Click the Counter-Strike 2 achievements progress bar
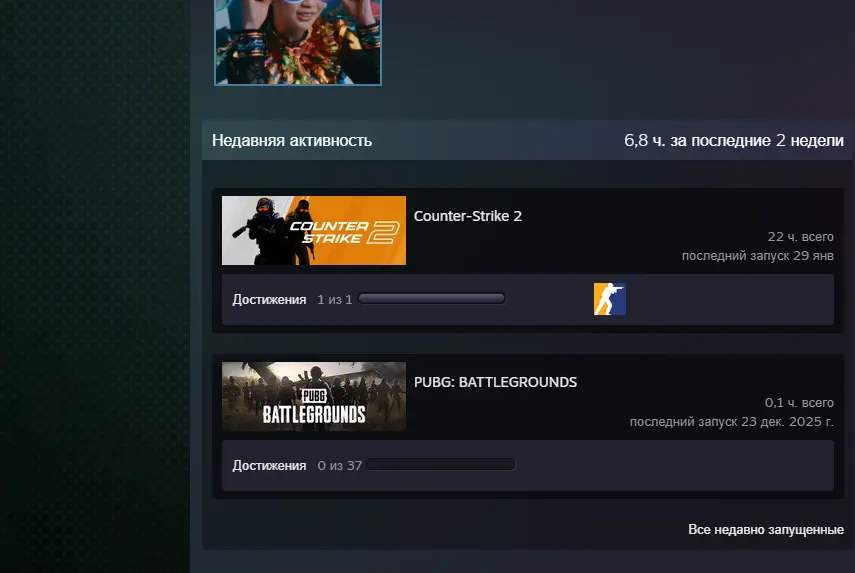Viewport: 855px width, 573px height. (x=431, y=298)
